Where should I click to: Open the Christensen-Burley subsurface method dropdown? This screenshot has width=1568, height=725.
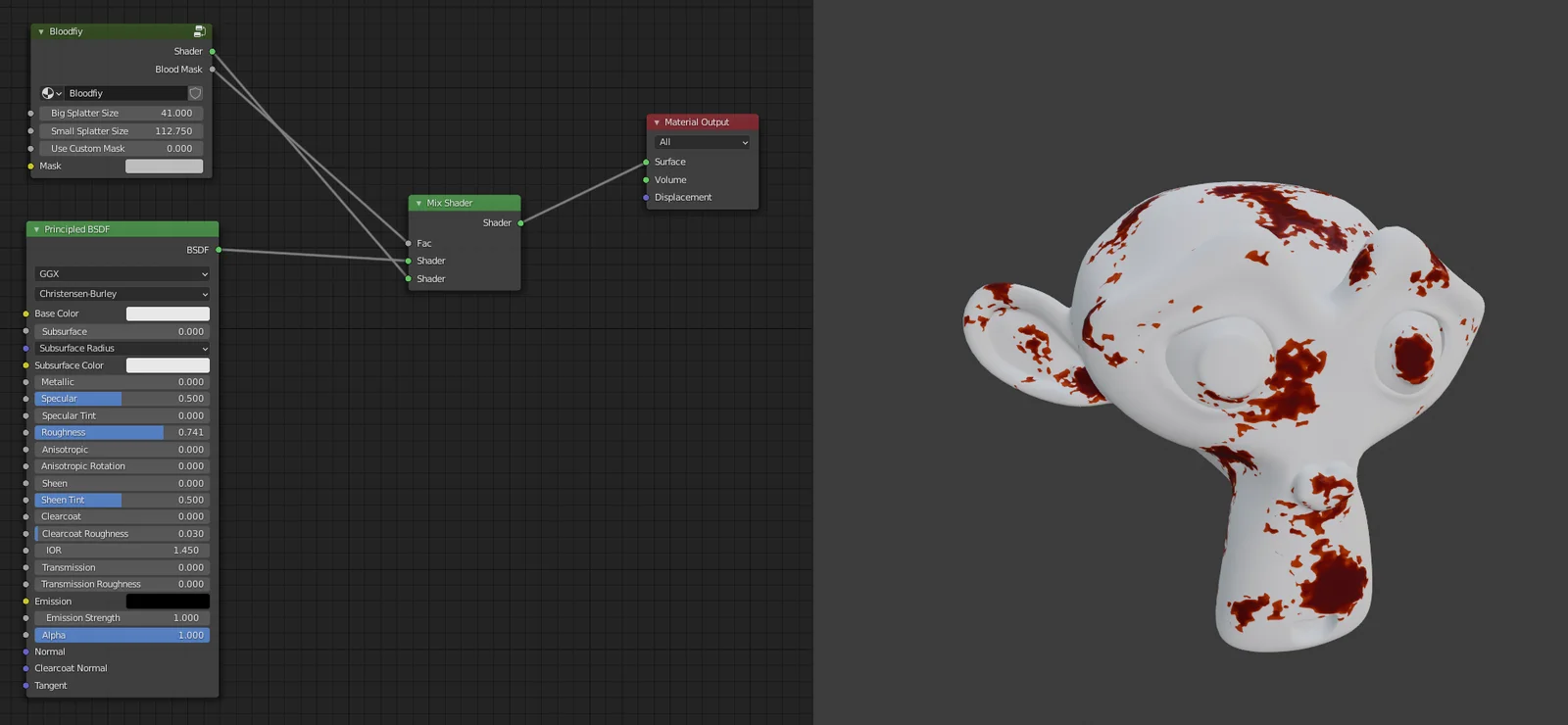(x=122, y=294)
